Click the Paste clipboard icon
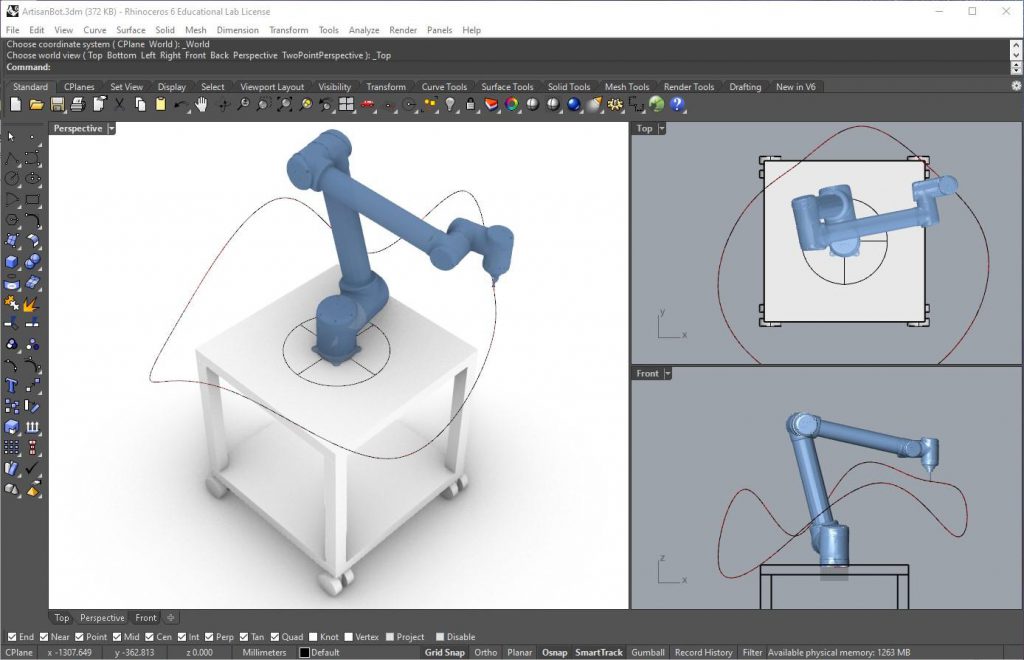 (160, 104)
